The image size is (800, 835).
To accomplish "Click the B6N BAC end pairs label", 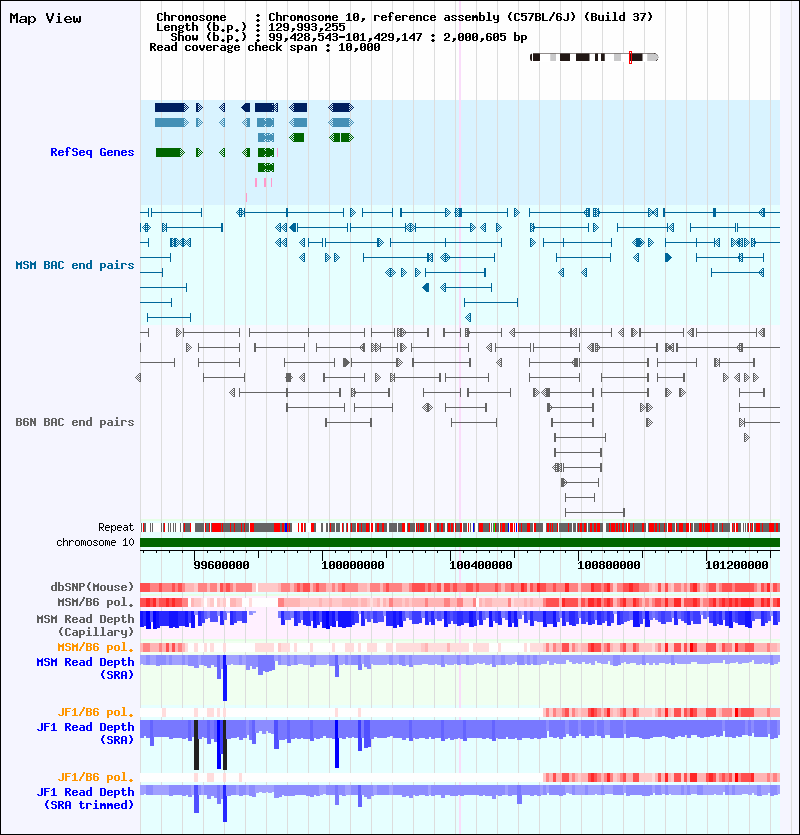I will click(x=75, y=422).
